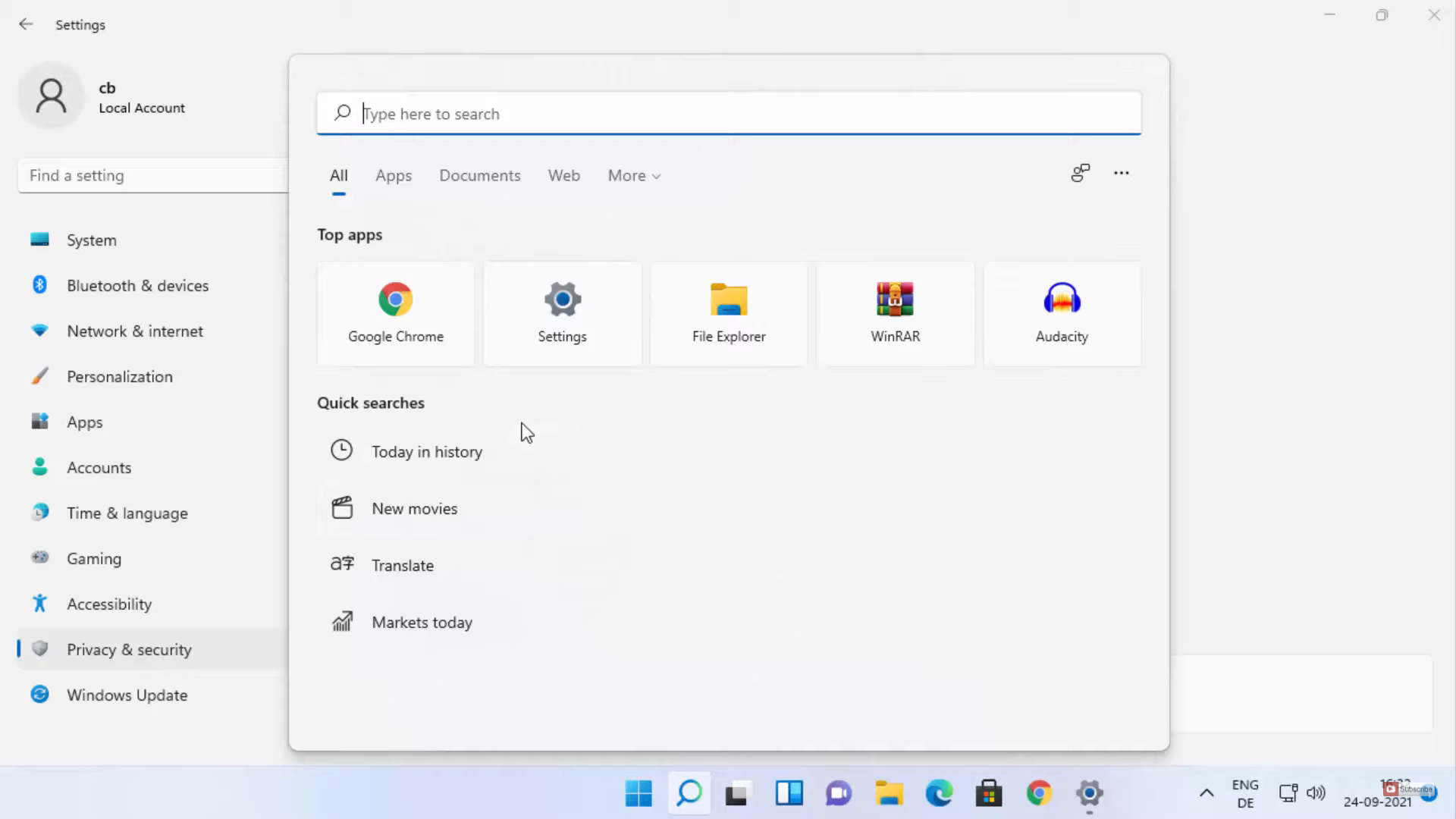Run the Markets today quick search
The image size is (1456, 819).
coord(422,623)
